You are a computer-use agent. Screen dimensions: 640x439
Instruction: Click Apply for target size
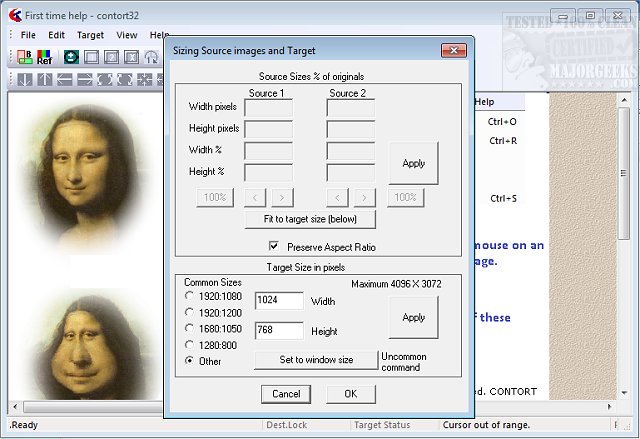tap(414, 317)
